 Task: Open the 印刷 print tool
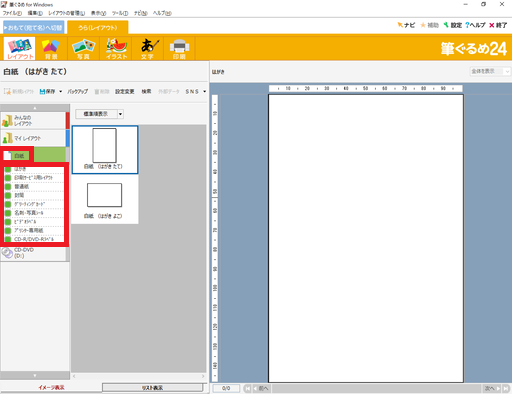coord(179,48)
